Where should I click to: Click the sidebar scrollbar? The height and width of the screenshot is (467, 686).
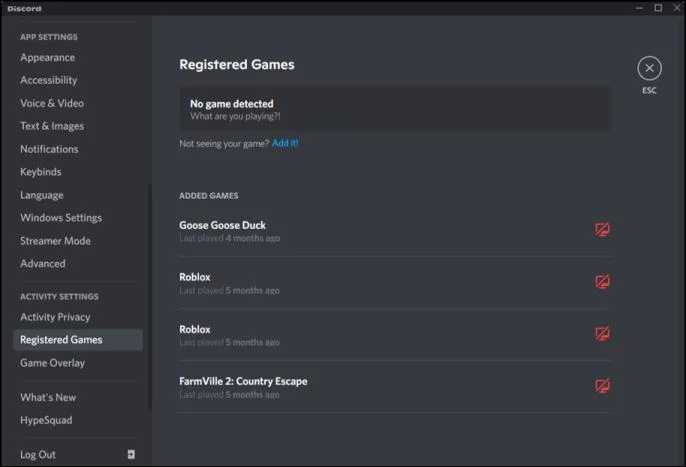pos(150,296)
